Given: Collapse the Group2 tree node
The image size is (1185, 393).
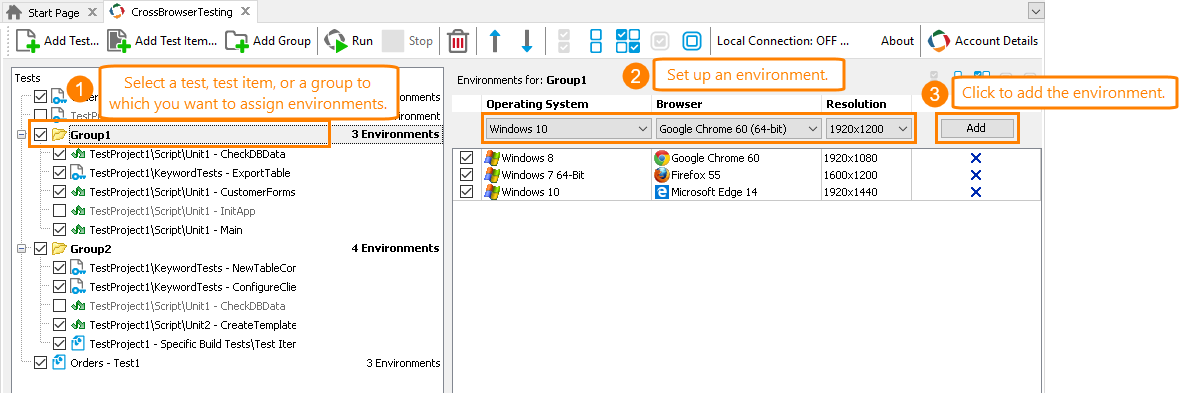Looking at the screenshot, I should 21,249.
